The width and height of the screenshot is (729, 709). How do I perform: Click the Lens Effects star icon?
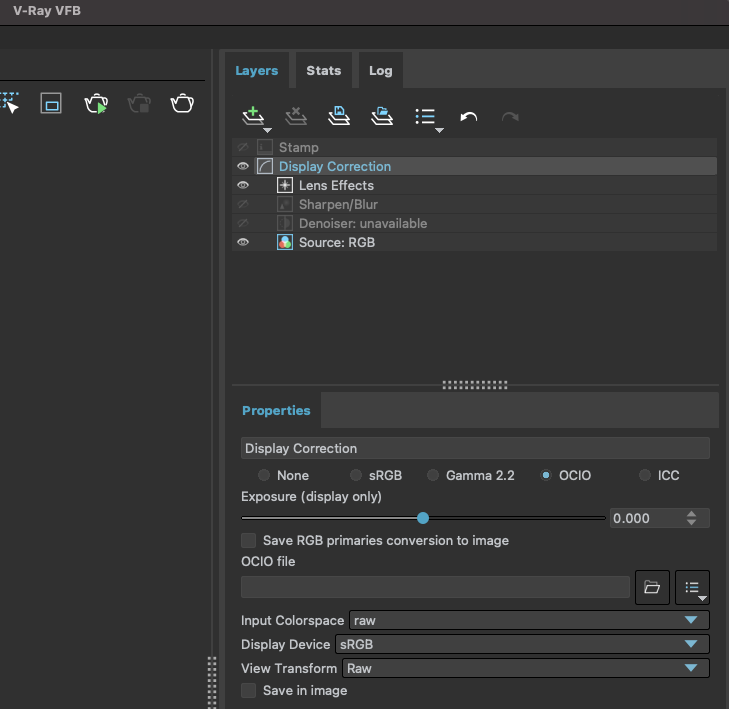pos(285,186)
